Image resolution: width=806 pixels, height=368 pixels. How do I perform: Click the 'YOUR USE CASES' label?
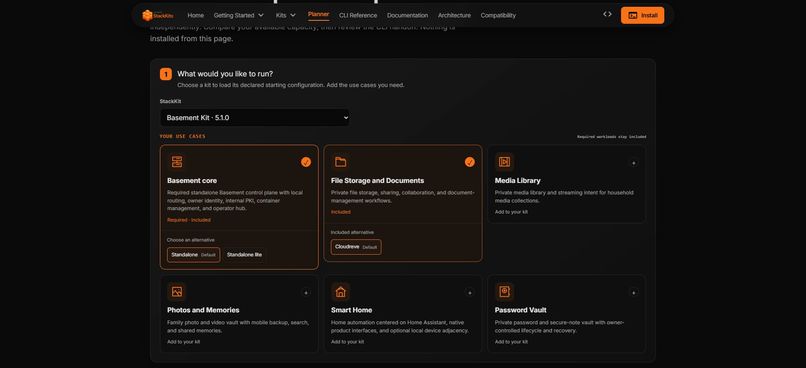(182, 136)
